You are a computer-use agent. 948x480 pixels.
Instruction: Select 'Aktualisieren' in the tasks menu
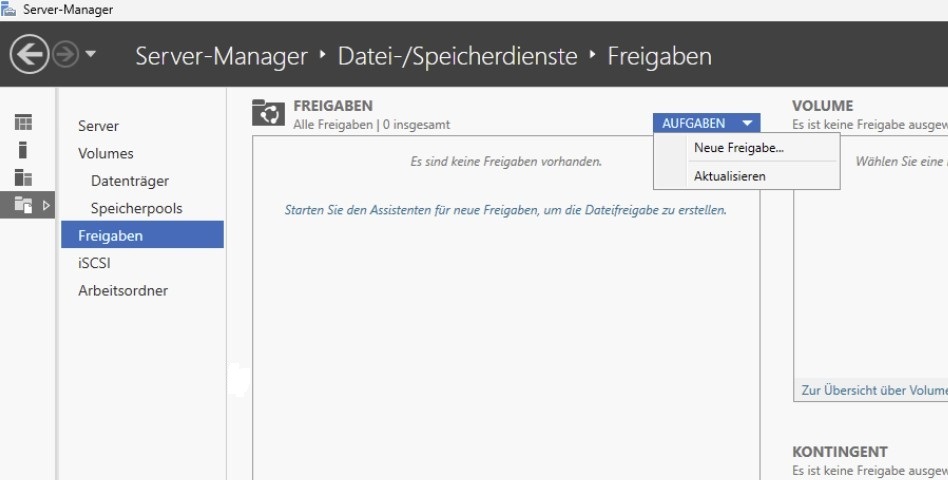pos(729,176)
